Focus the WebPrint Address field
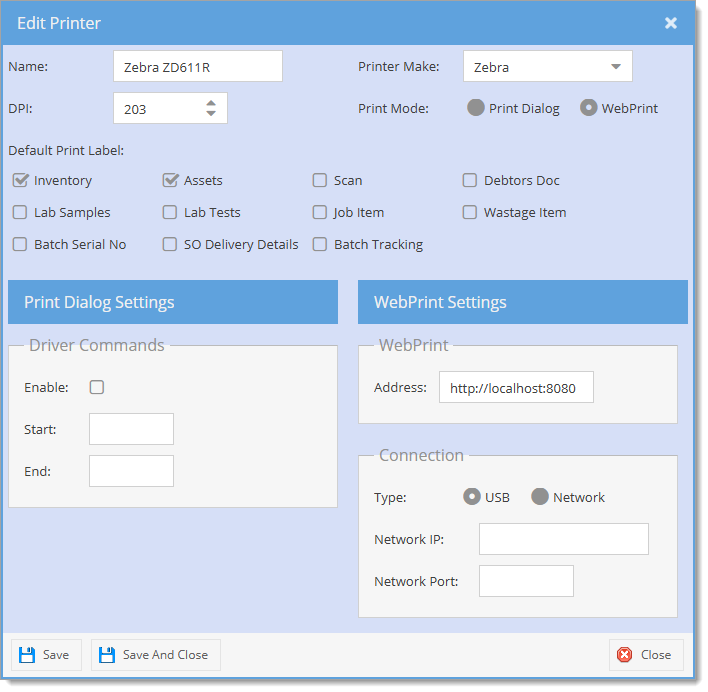The height and width of the screenshot is (692, 708). [516, 387]
